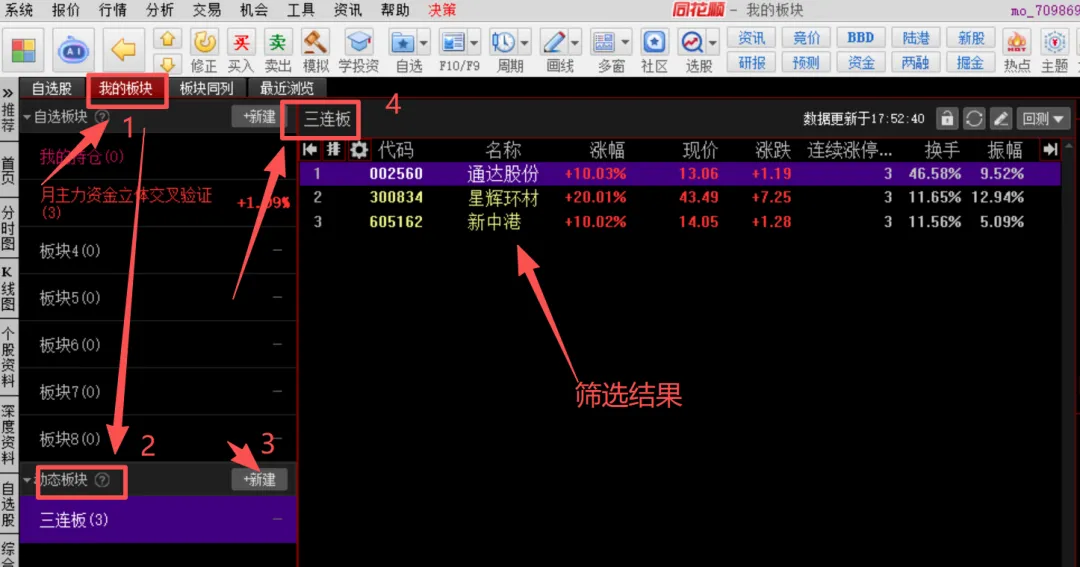Screen dimensions: 1080x567
Task: Jump to last column arrow icon
Action: [1050, 150]
